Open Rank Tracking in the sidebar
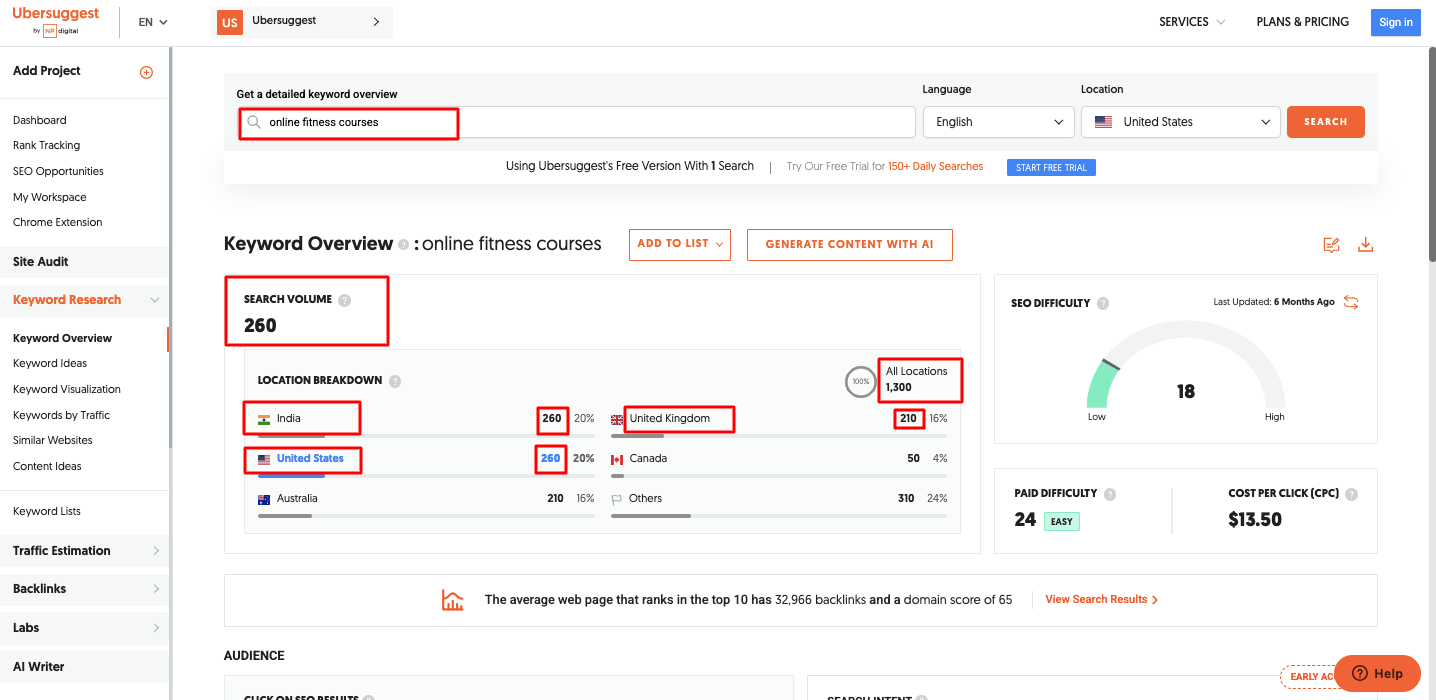Viewport: 1436px width, 700px height. coord(47,145)
